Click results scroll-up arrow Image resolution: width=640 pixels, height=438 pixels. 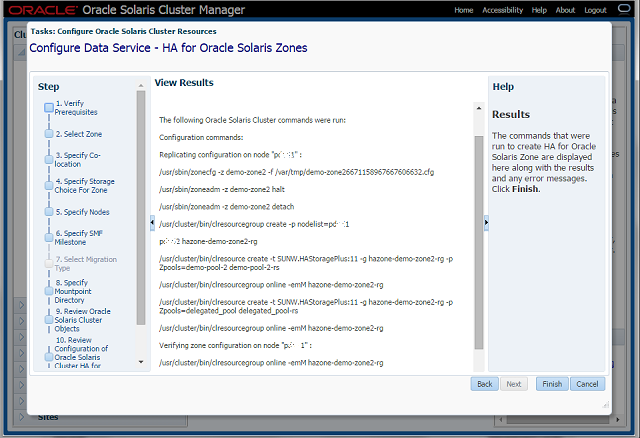pos(479,108)
